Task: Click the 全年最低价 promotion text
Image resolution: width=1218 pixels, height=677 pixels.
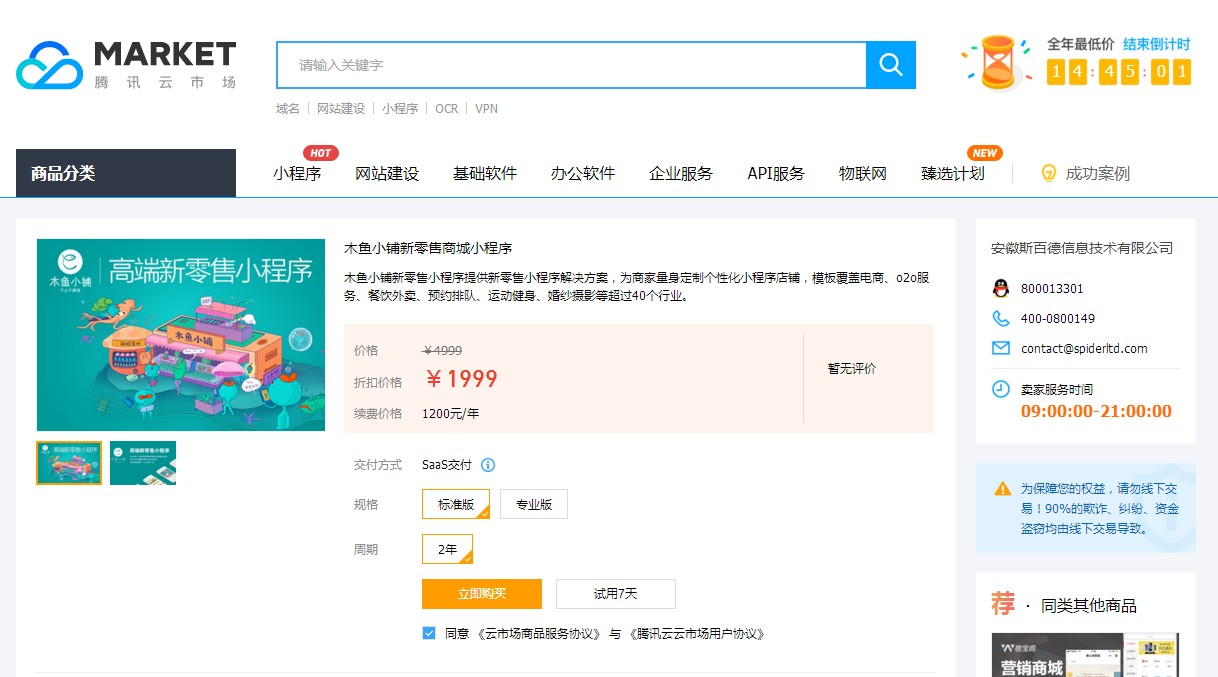Action: 1081,44
